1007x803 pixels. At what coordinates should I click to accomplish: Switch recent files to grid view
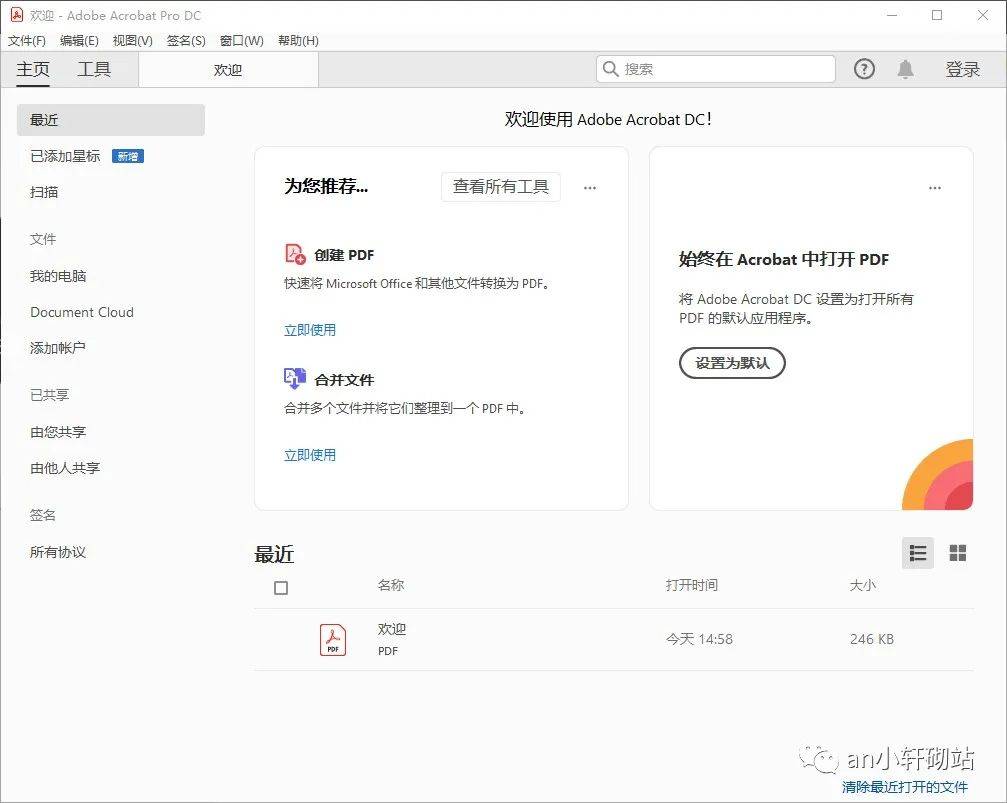[x=958, y=553]
